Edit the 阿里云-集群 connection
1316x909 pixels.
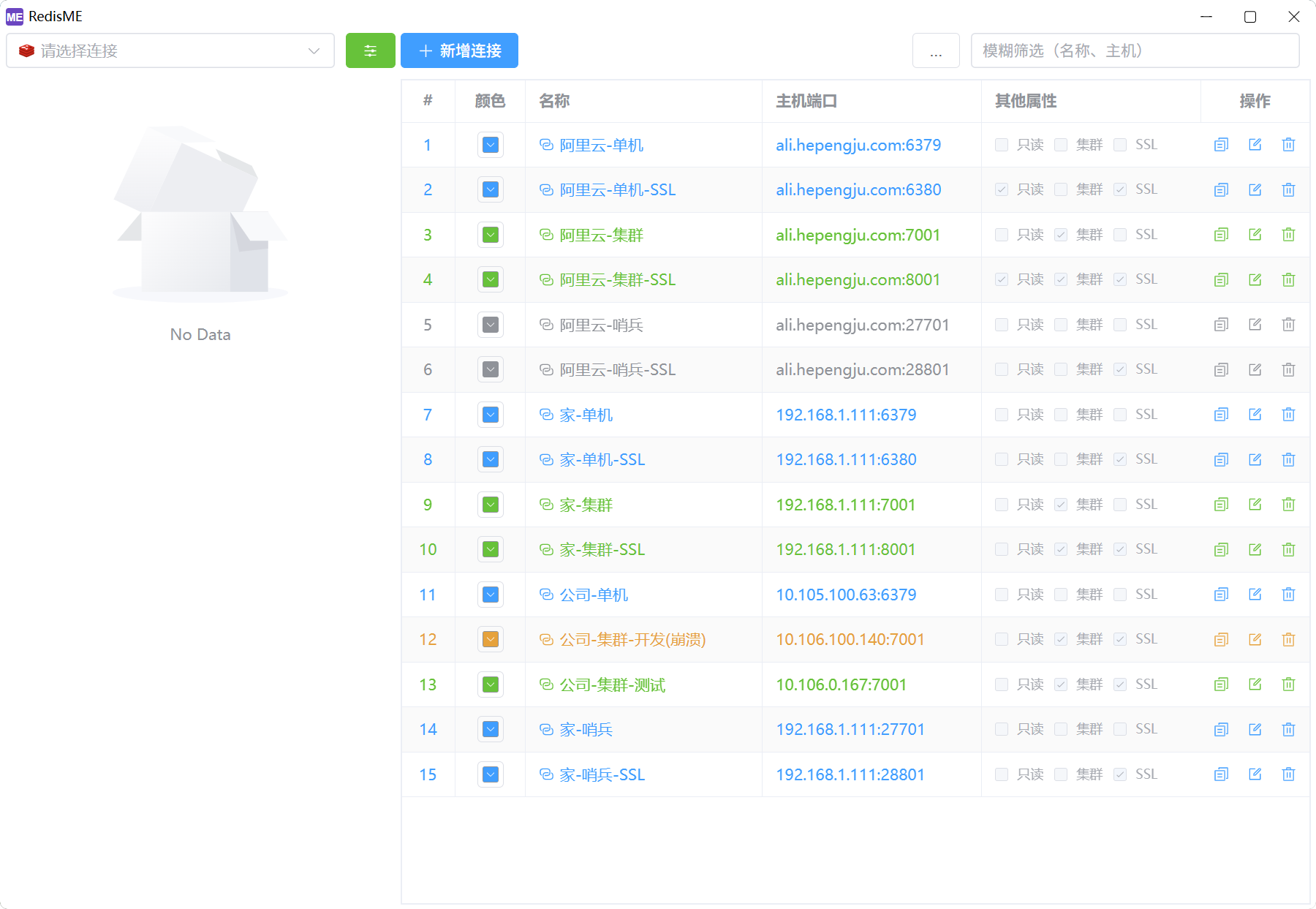[x=1255, y=235]
